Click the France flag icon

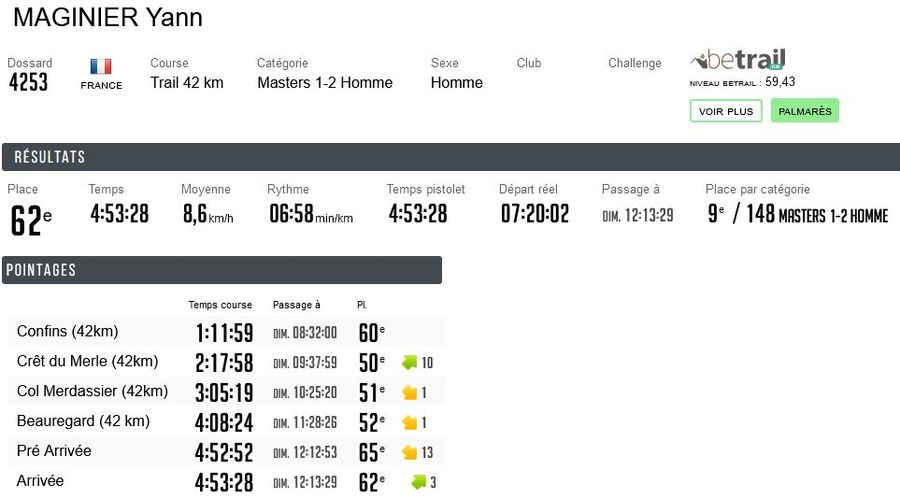101,67
